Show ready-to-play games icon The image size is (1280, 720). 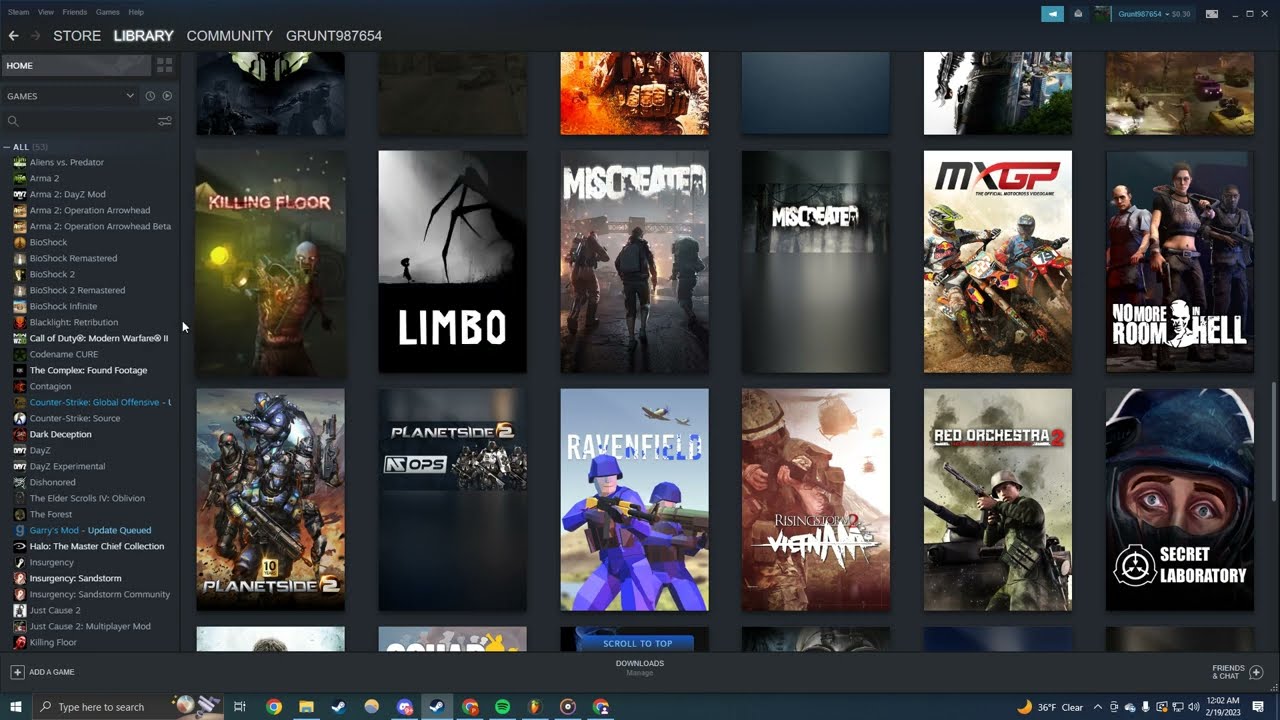click(x=167, y=96)
